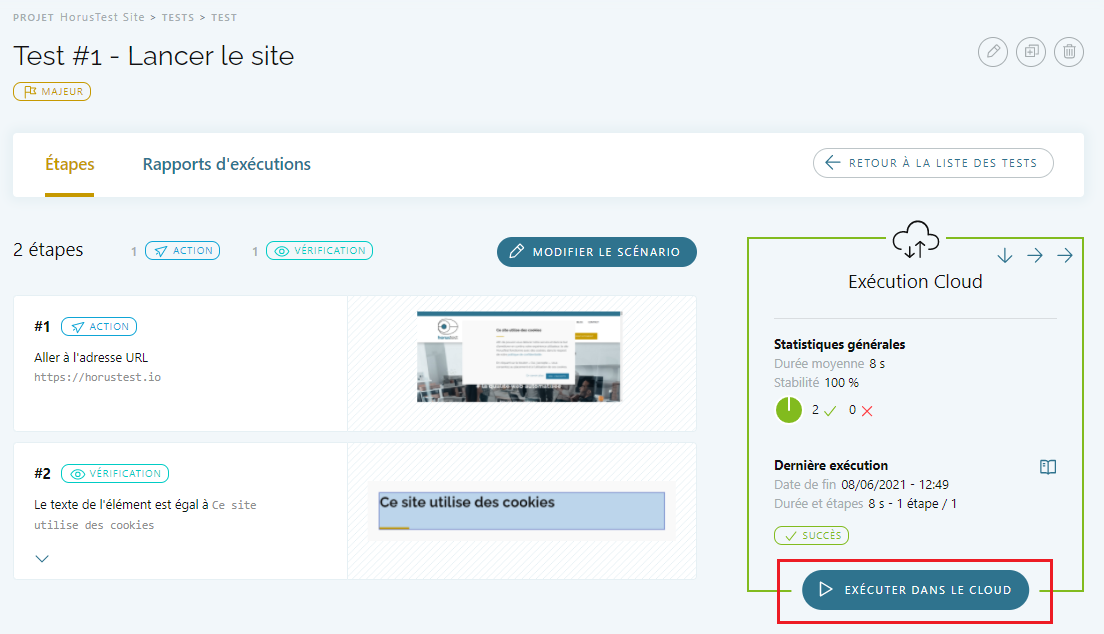Image resolution: width=1104 pixels, height=634 pixels.
Task: Click the TESTS breadcrumb link
Action: tap(178, 18)
